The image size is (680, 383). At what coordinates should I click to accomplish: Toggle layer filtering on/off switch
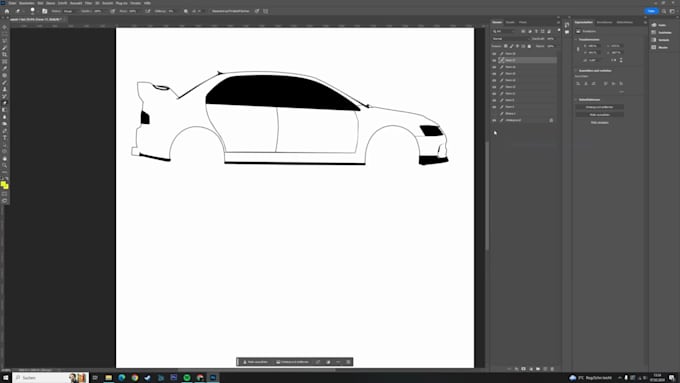pyautogui.click(x=559, y=31)
